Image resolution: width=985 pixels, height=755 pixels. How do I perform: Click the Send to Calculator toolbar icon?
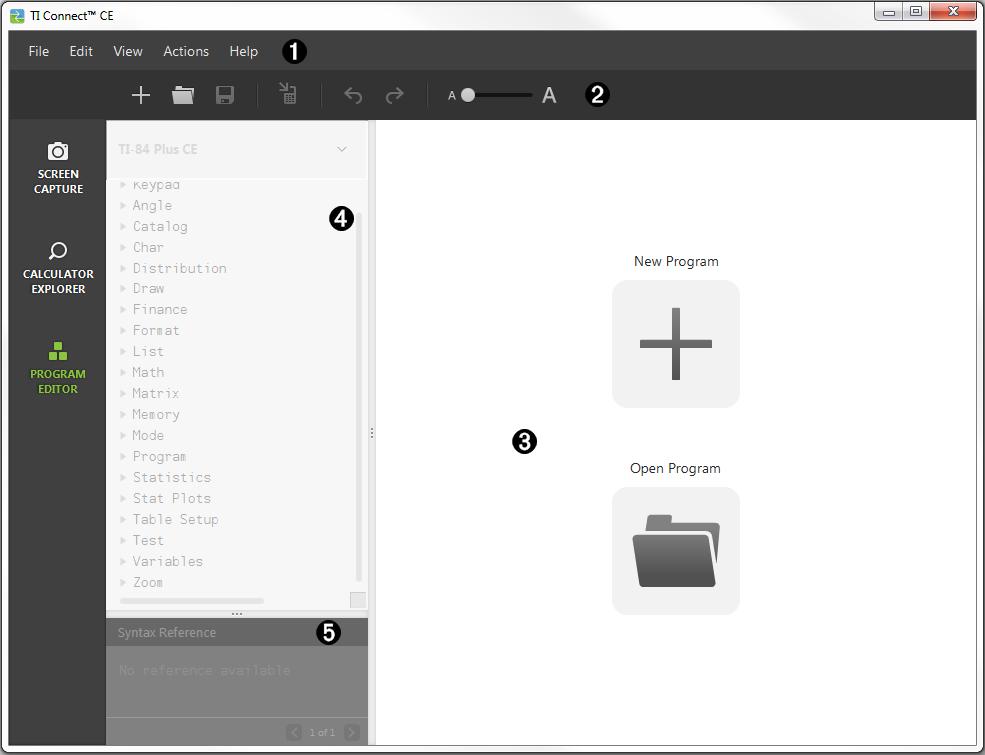tap(288, 94)
